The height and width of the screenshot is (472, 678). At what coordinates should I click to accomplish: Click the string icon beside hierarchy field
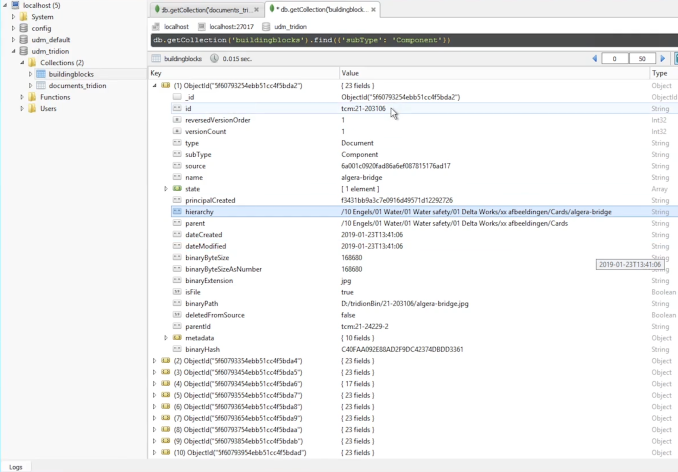[x=177, y=211]
